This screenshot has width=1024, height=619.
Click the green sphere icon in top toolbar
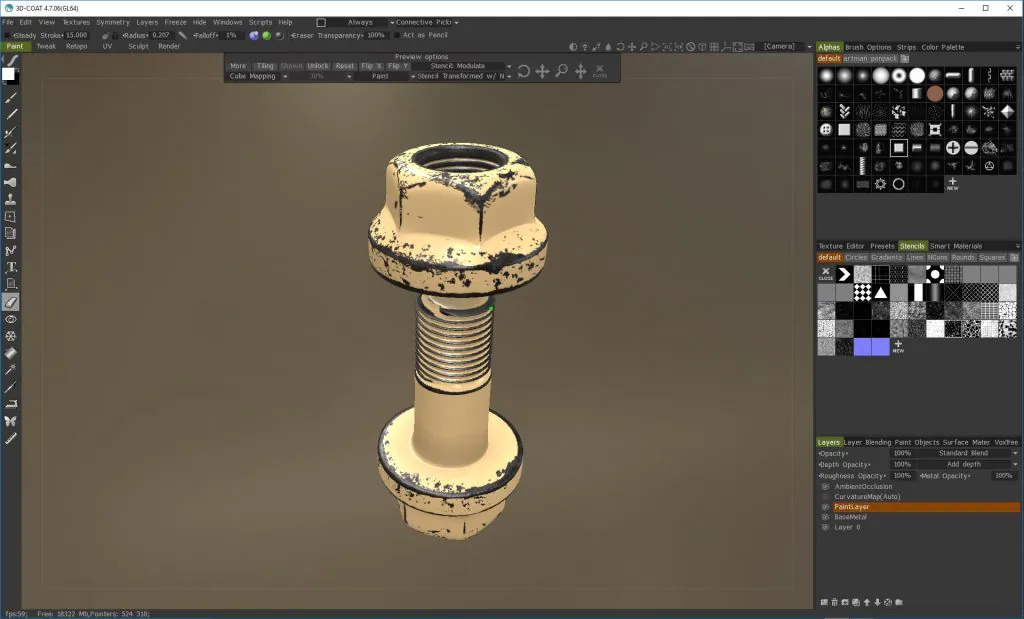coord(266,35)
